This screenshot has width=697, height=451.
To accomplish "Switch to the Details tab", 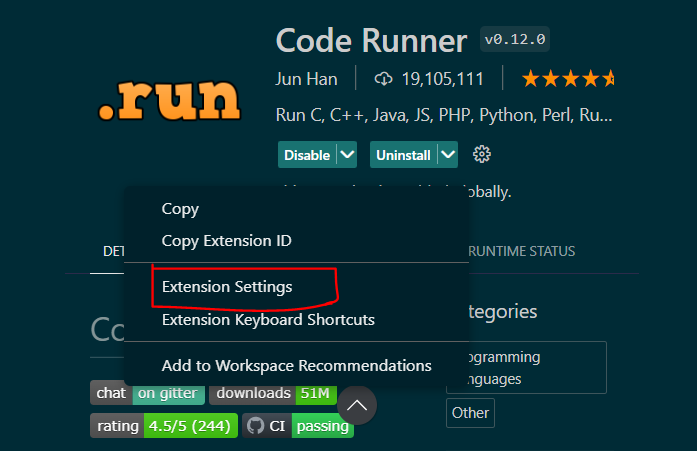I will pos(114,251).
